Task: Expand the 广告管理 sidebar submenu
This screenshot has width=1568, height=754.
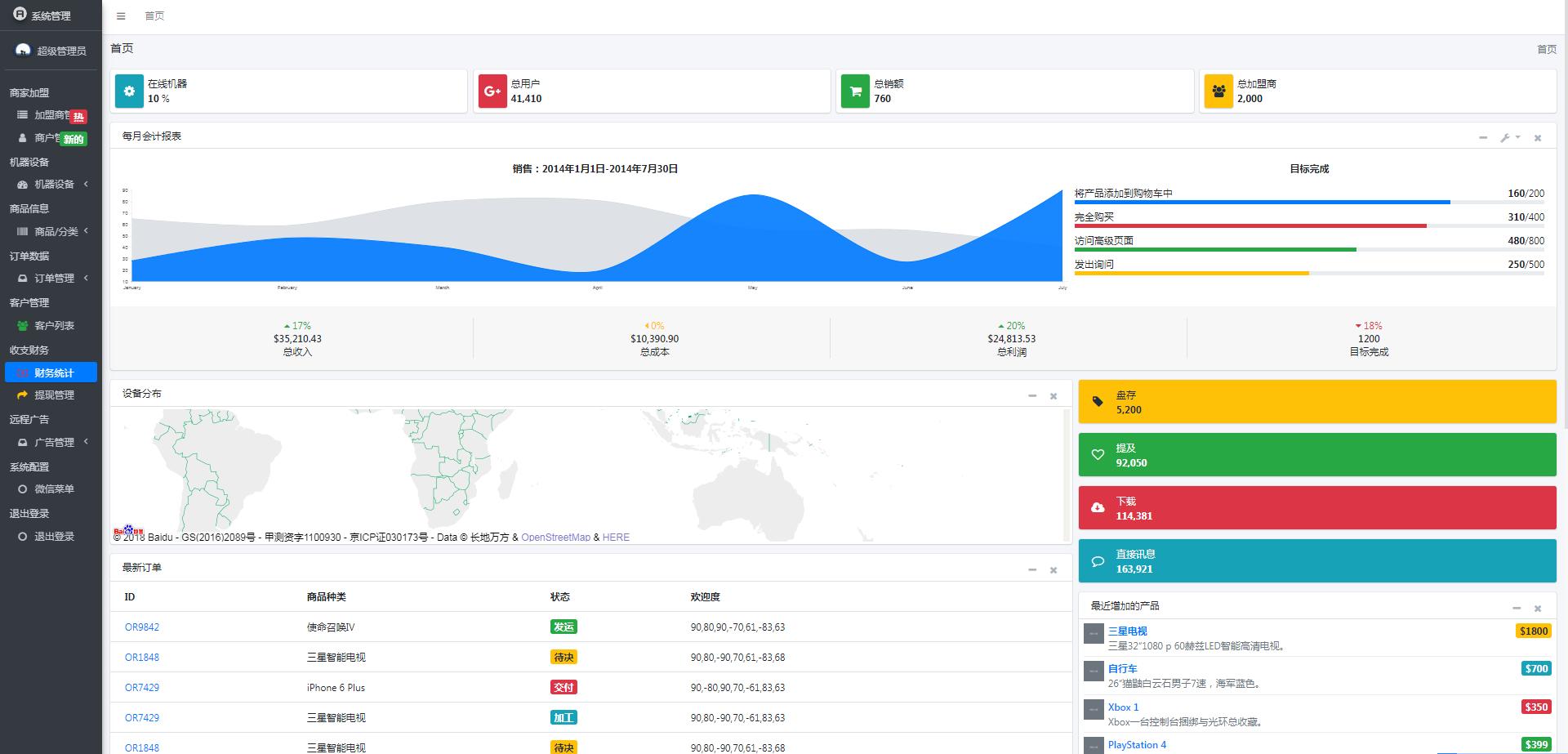Action: 51,442
